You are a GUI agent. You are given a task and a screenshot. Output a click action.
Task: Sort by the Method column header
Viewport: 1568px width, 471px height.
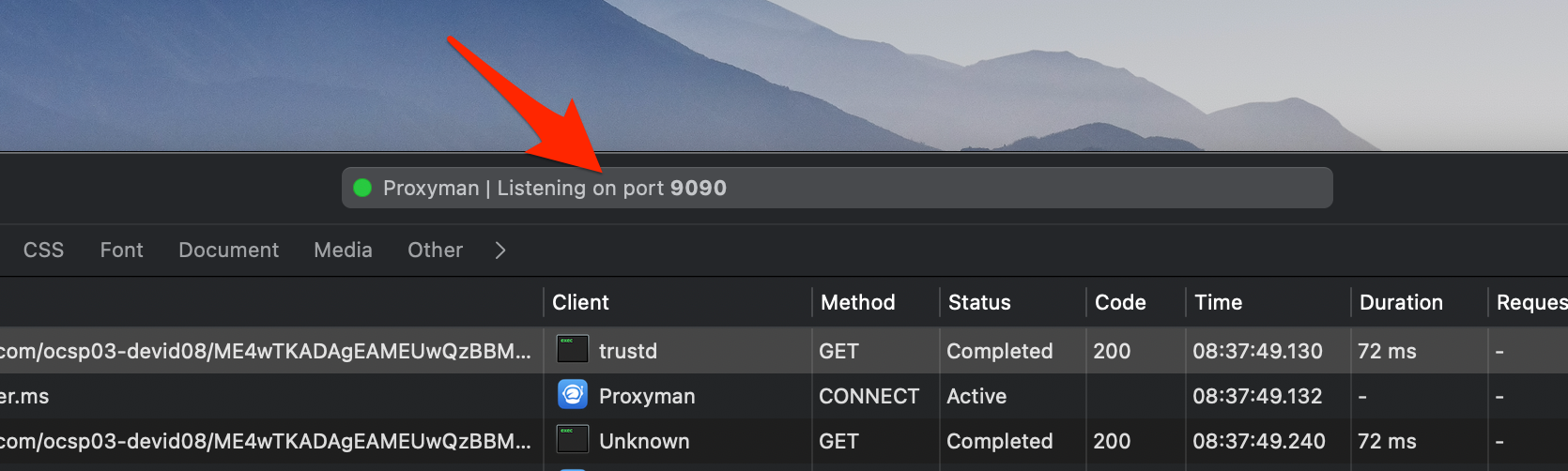[857, 302]
